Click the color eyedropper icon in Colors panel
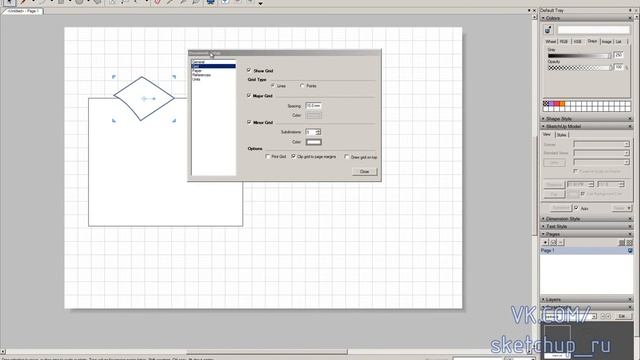The image size is (640, 360). pos(548,30)
